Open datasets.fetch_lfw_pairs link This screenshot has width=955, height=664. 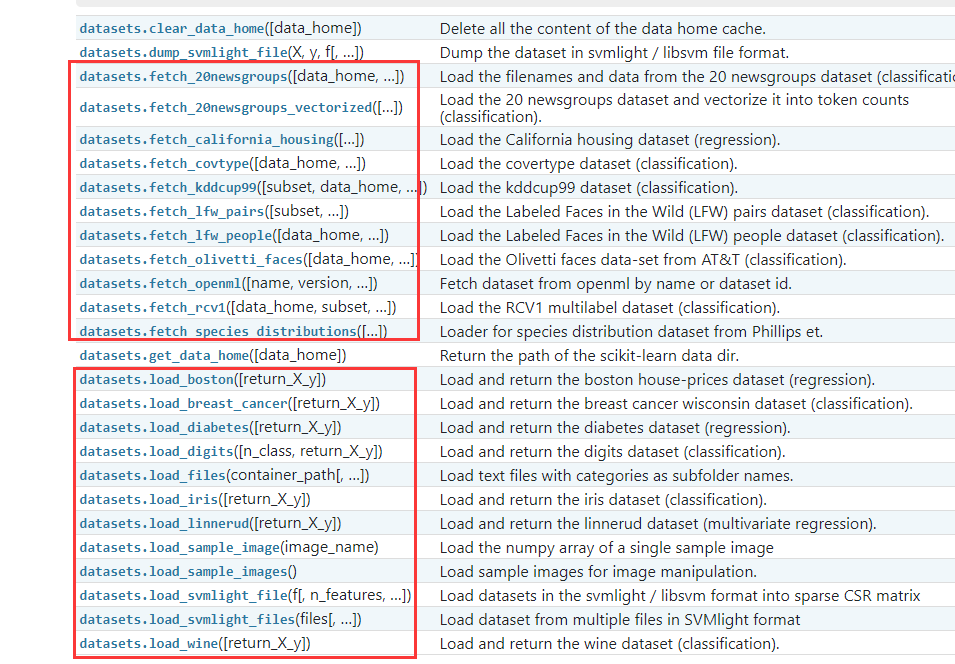(172, 211)
